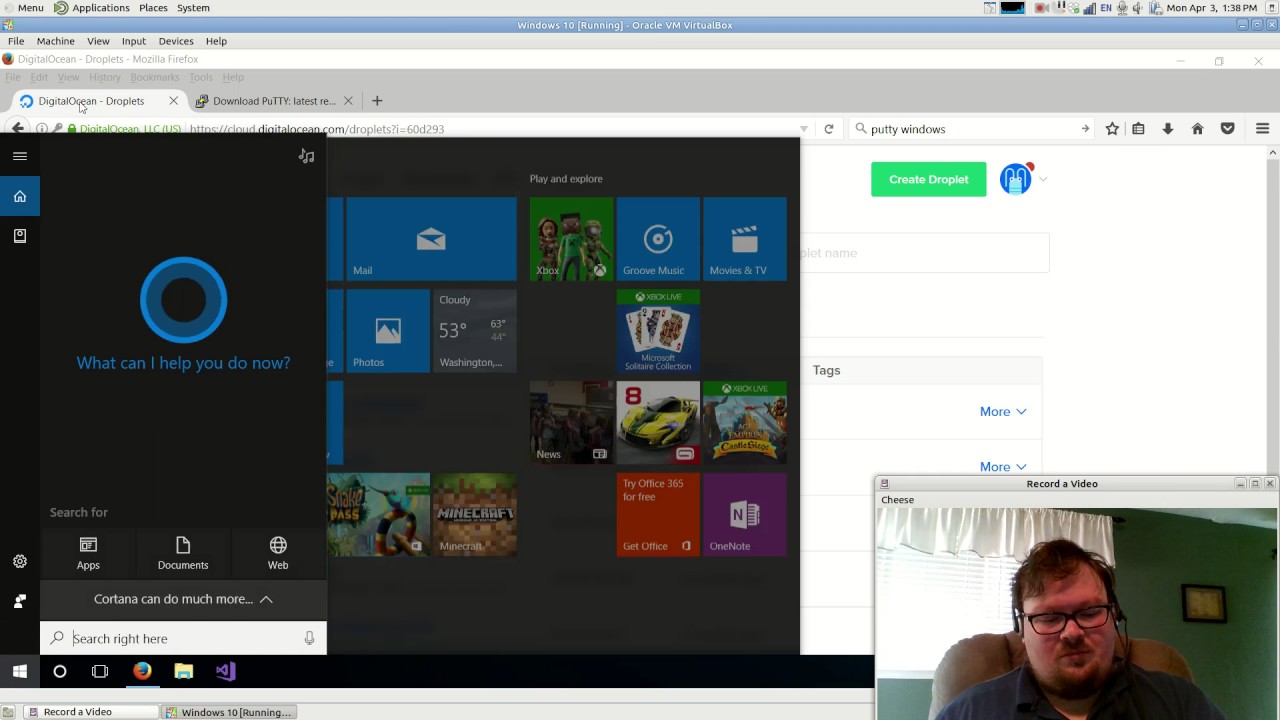Open the Cortana hamburger menu
This screenshot has width=1280, height=720.
tap(20, 156)
